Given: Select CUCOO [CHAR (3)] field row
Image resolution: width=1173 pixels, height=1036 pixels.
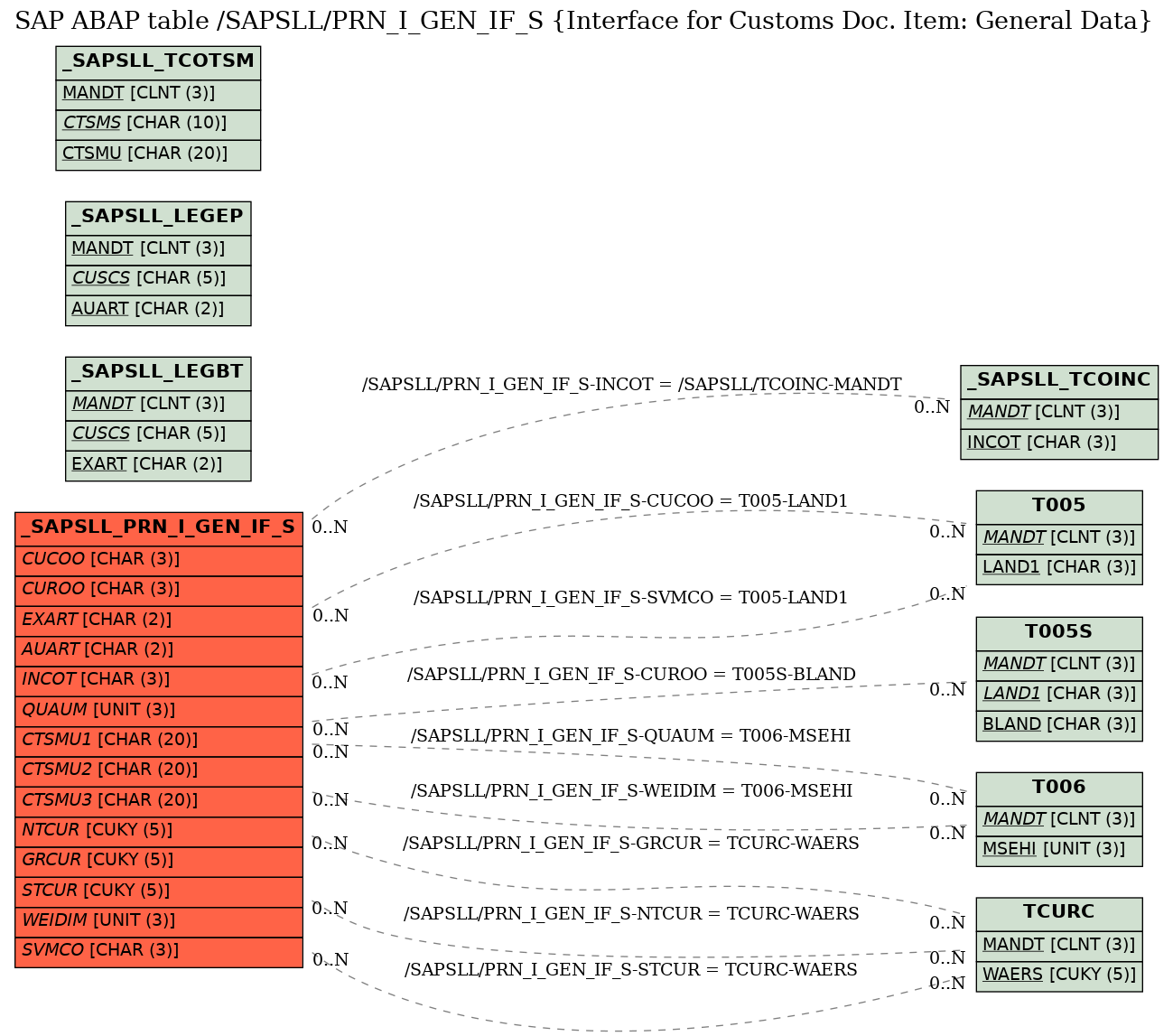Looking at the screenshot, I should point(159,561).
